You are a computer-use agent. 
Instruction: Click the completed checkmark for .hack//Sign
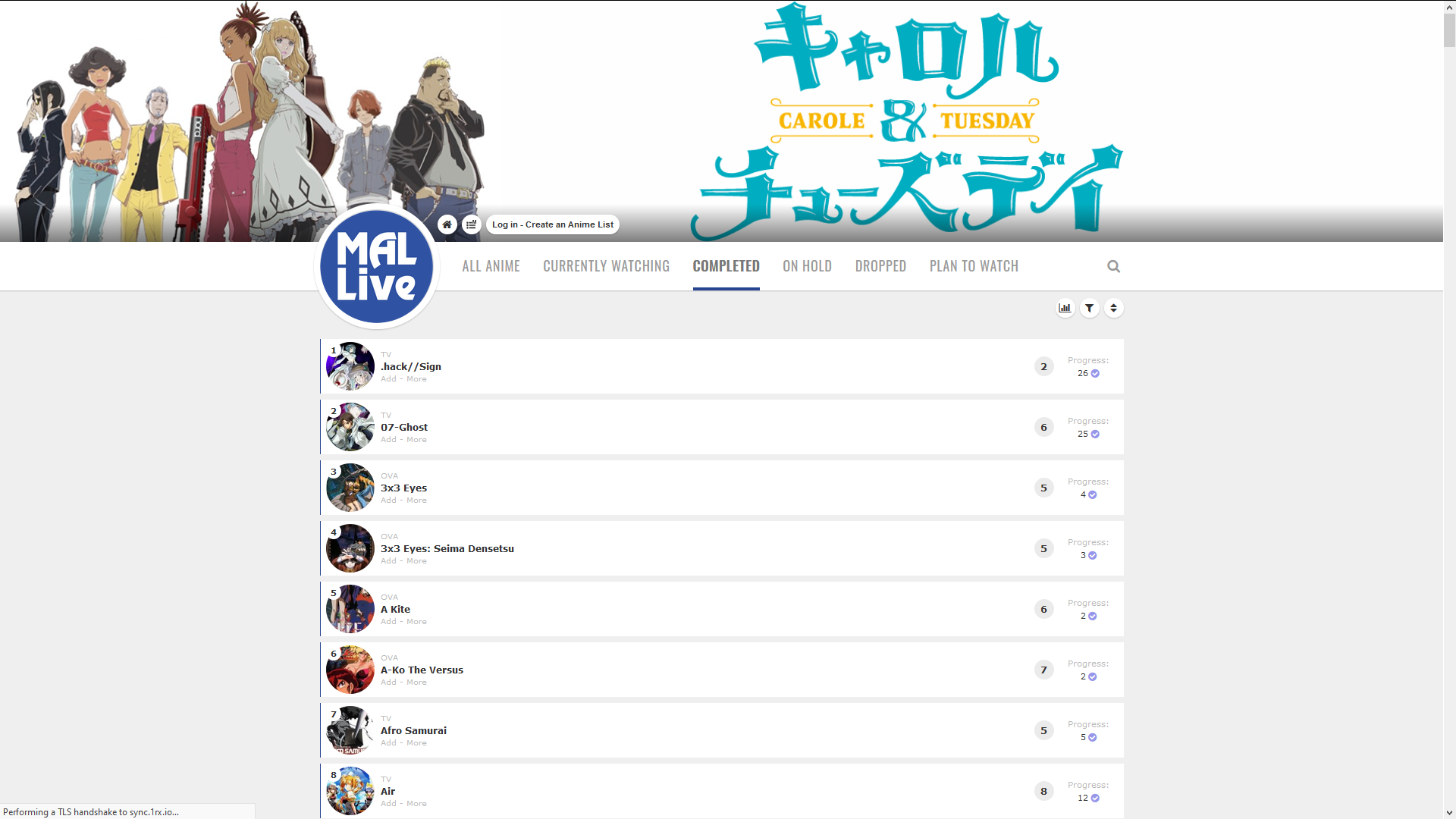pos(1095,374)
